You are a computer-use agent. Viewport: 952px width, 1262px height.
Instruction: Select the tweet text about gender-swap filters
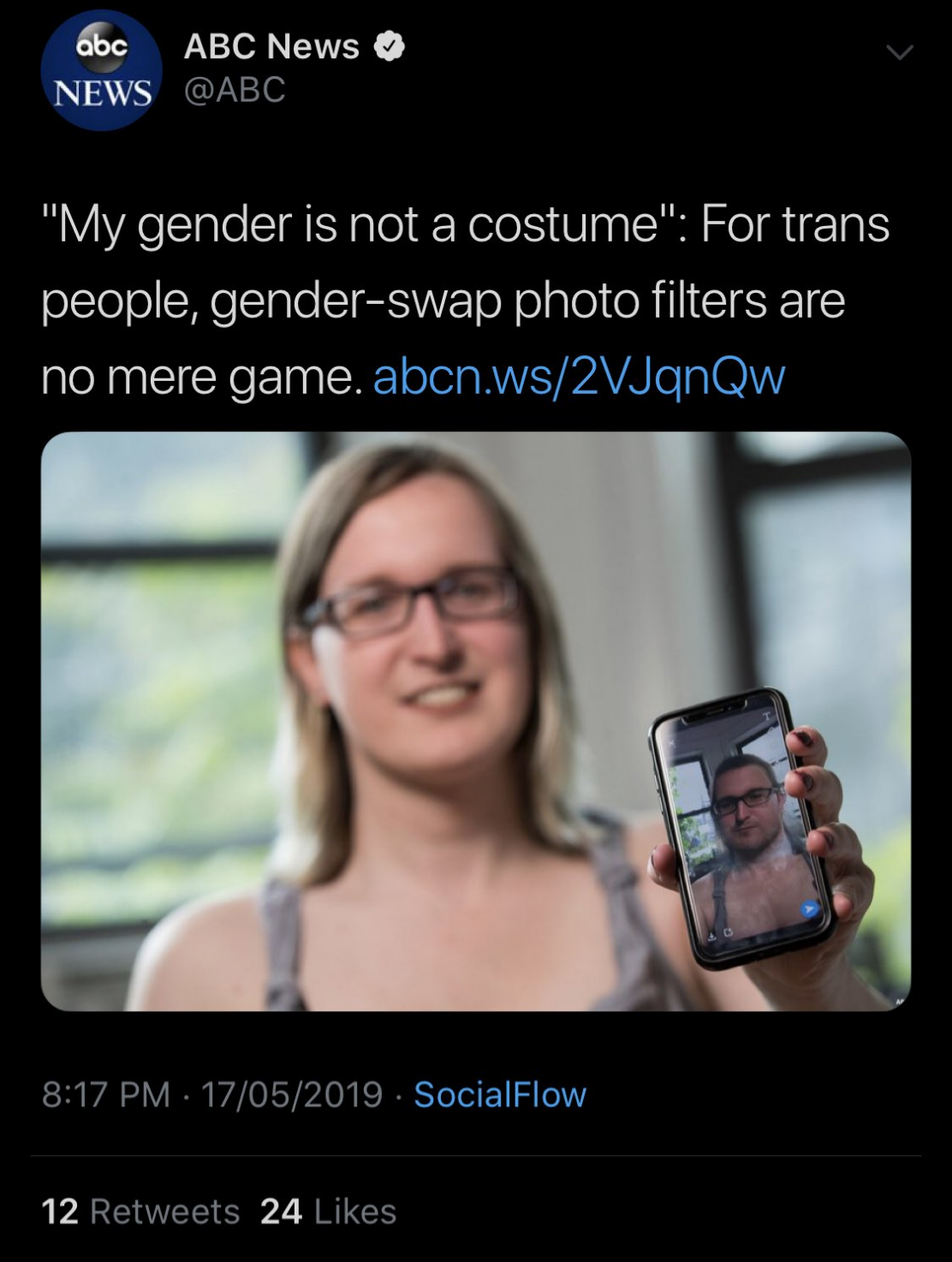(467, 301)
